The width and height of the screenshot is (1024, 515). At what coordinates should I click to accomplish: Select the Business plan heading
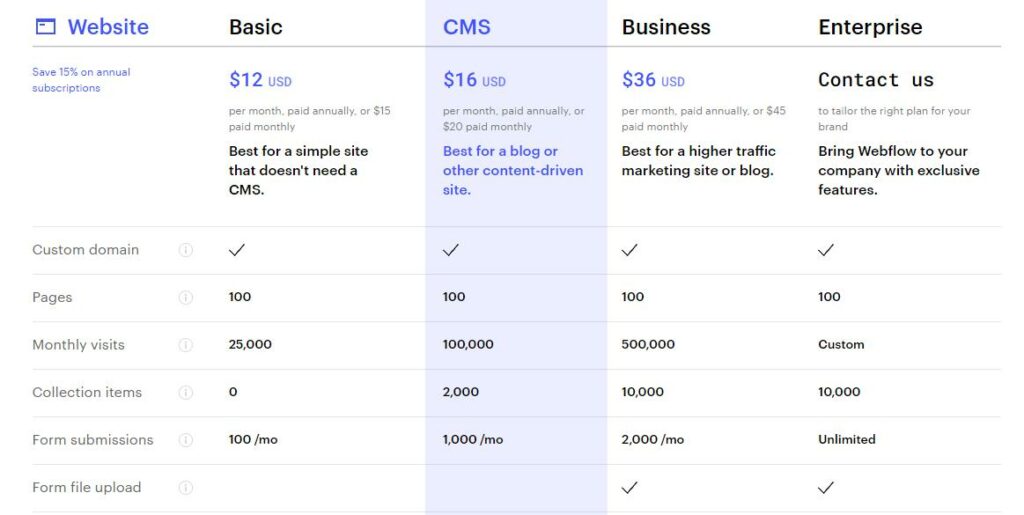click(x=666, y=27)
